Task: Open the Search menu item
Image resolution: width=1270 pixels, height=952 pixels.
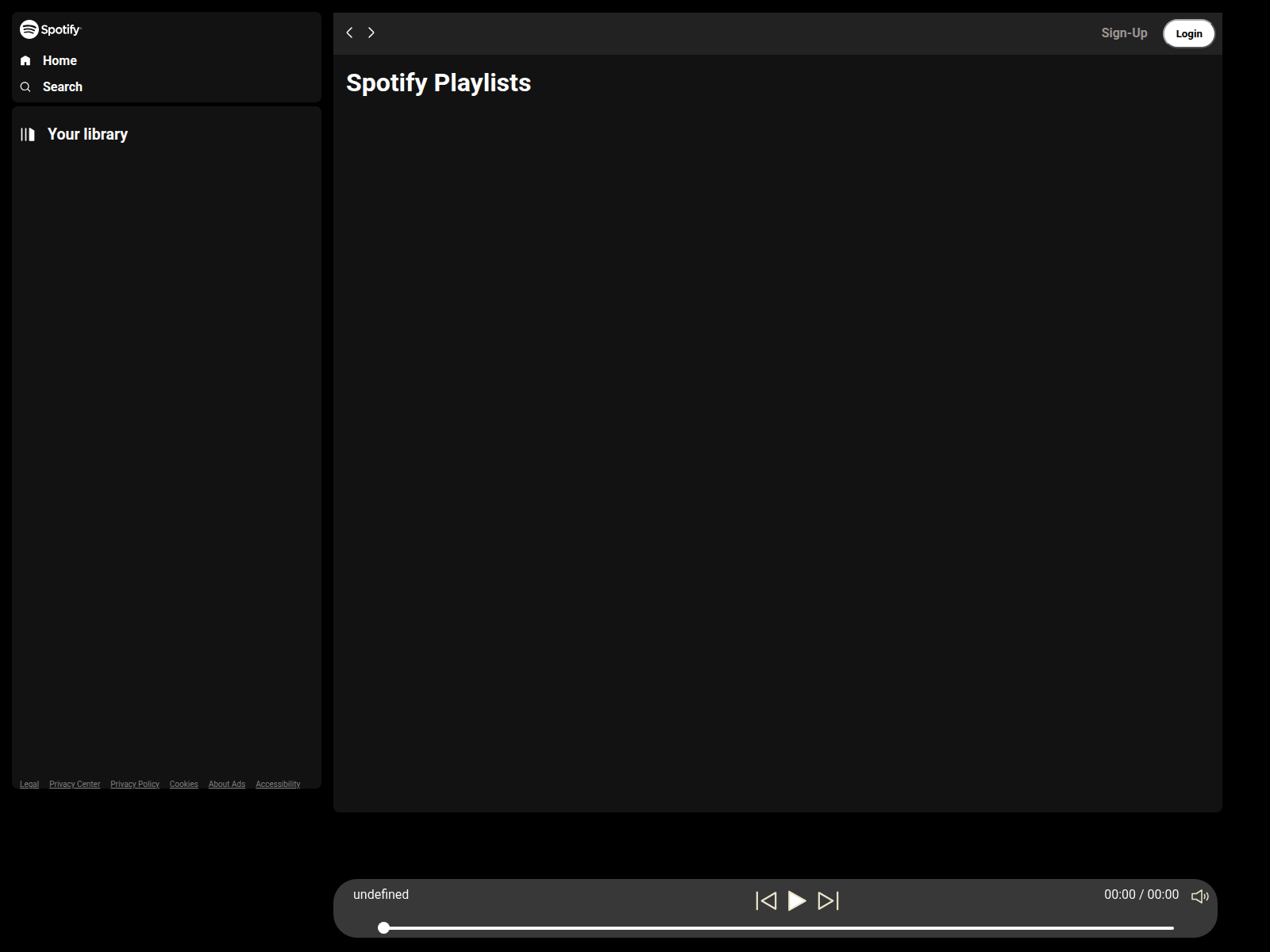Action: pos(63,86)
